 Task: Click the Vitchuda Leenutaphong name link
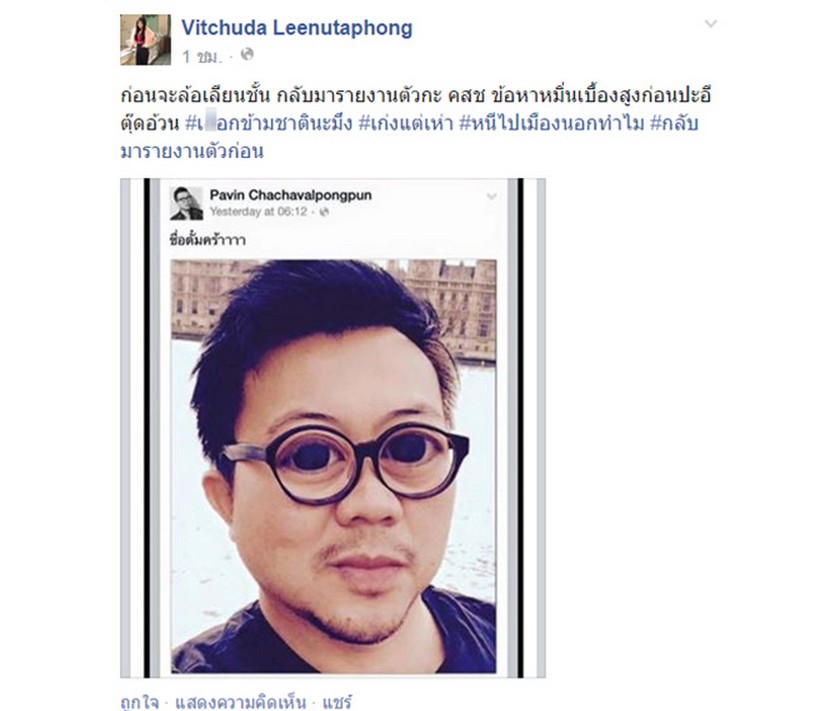297,28
